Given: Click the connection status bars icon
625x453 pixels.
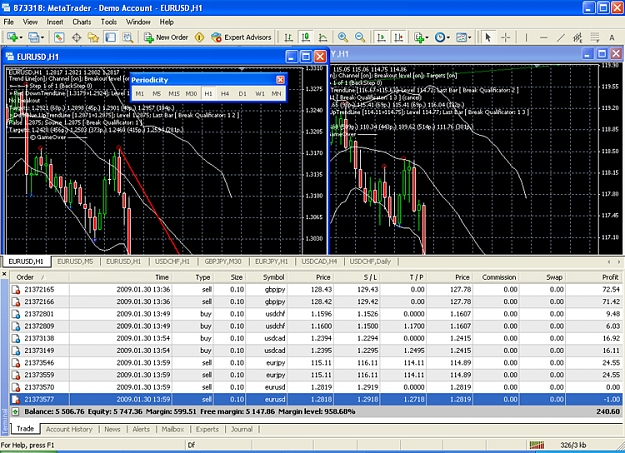Looking at the screenshot, I should pos(537,445).
